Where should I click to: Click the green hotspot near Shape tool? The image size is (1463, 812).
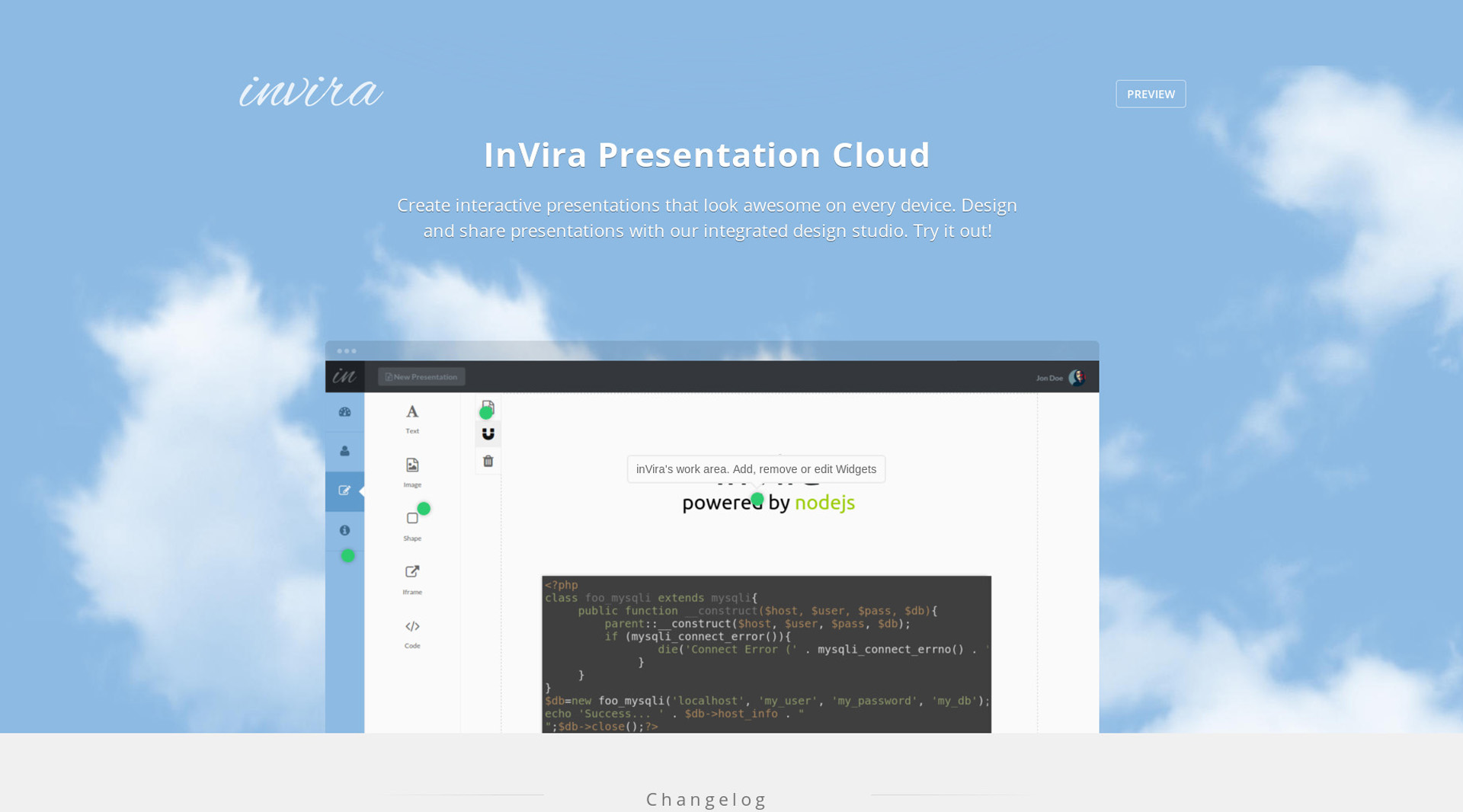pos(424,508)
